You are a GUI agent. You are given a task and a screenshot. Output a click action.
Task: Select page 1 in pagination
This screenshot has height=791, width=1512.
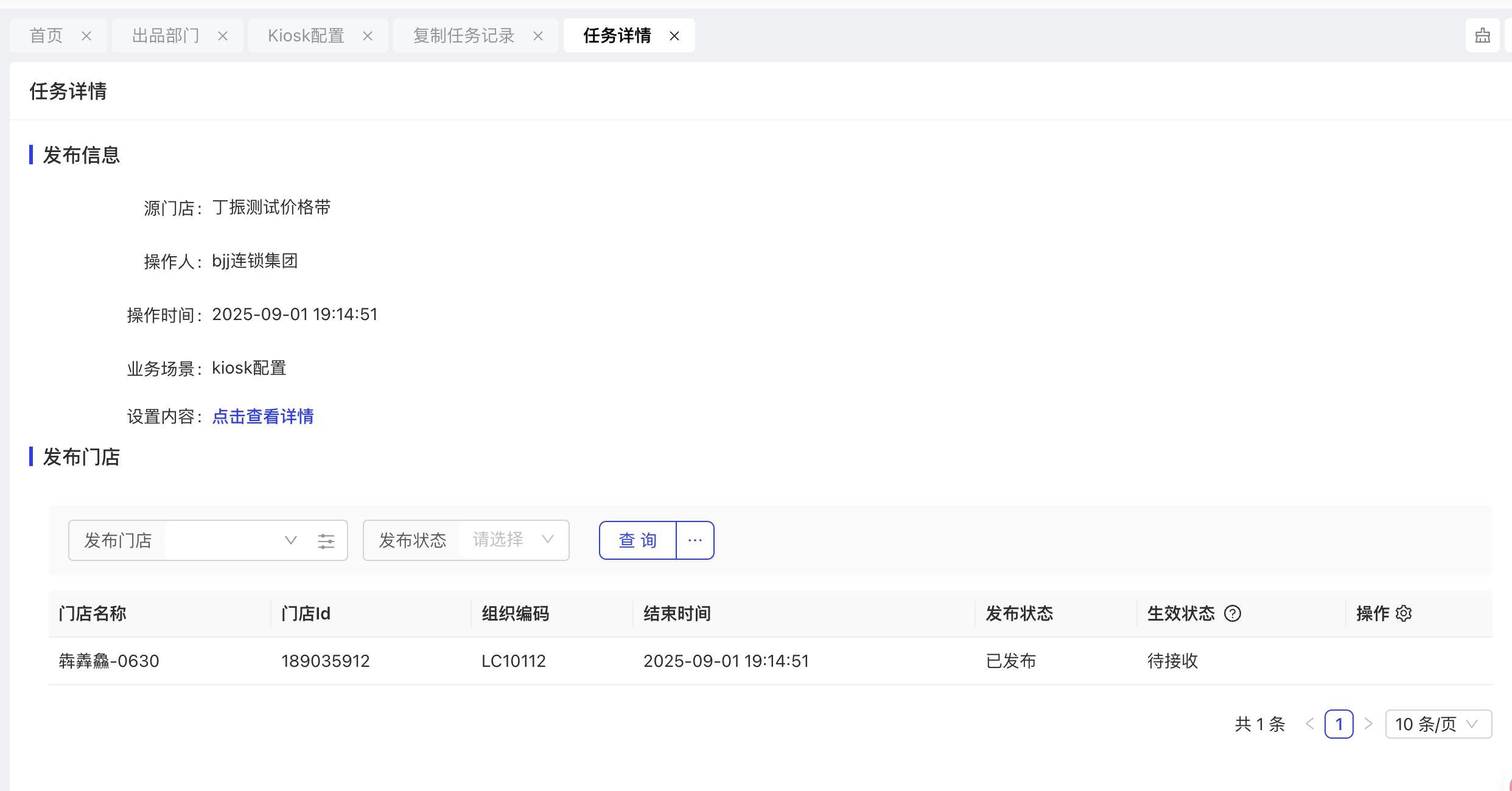(1339, 724)
